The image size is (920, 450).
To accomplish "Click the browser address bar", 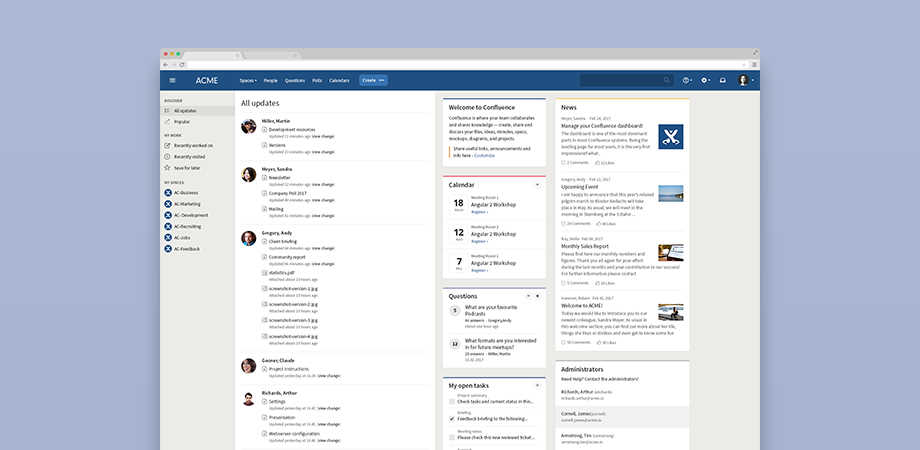I will pyautogui.click(x=467, y=65).
